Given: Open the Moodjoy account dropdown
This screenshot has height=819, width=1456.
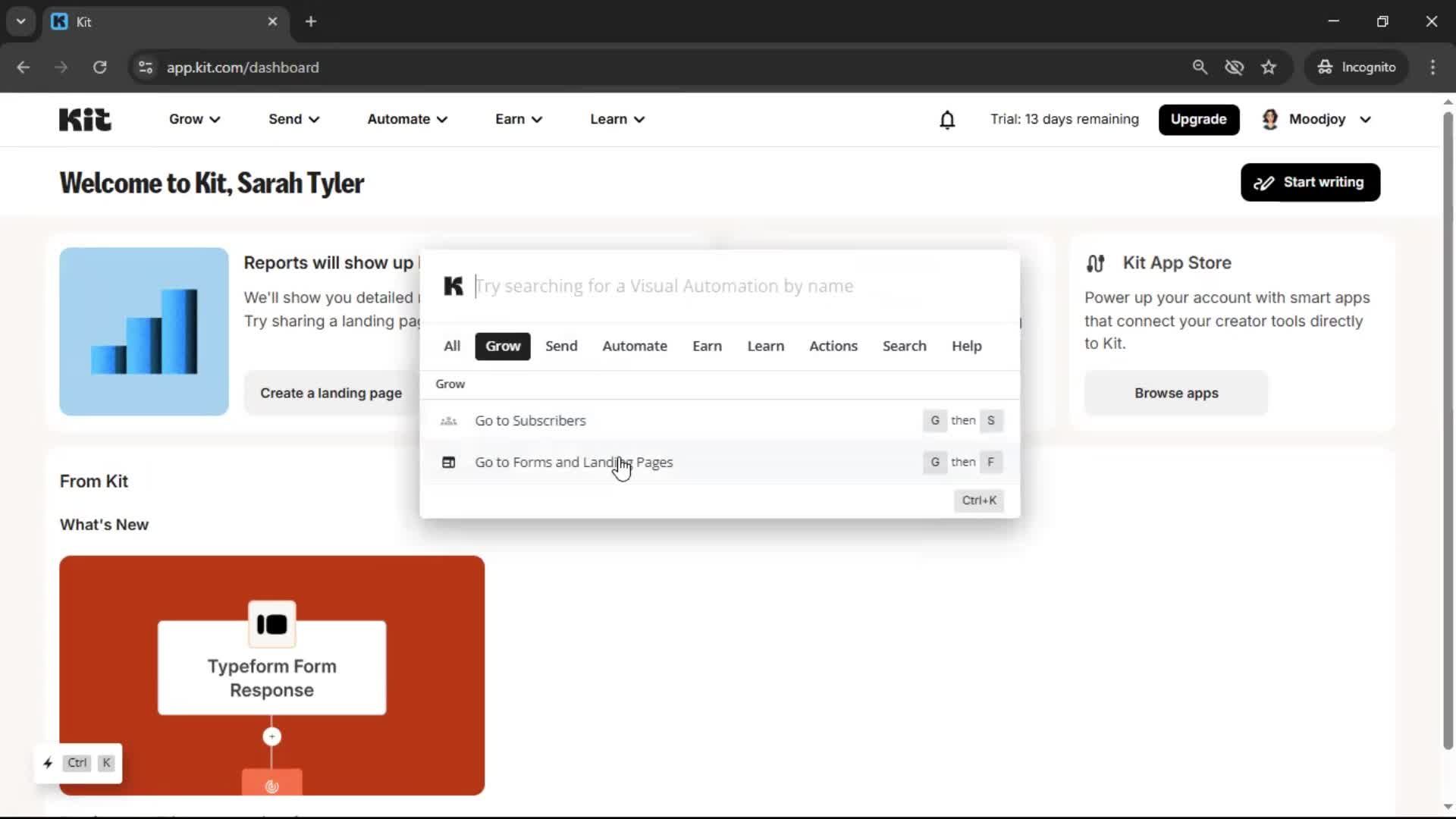Looking at the screenshot, I should (1316, 119).
